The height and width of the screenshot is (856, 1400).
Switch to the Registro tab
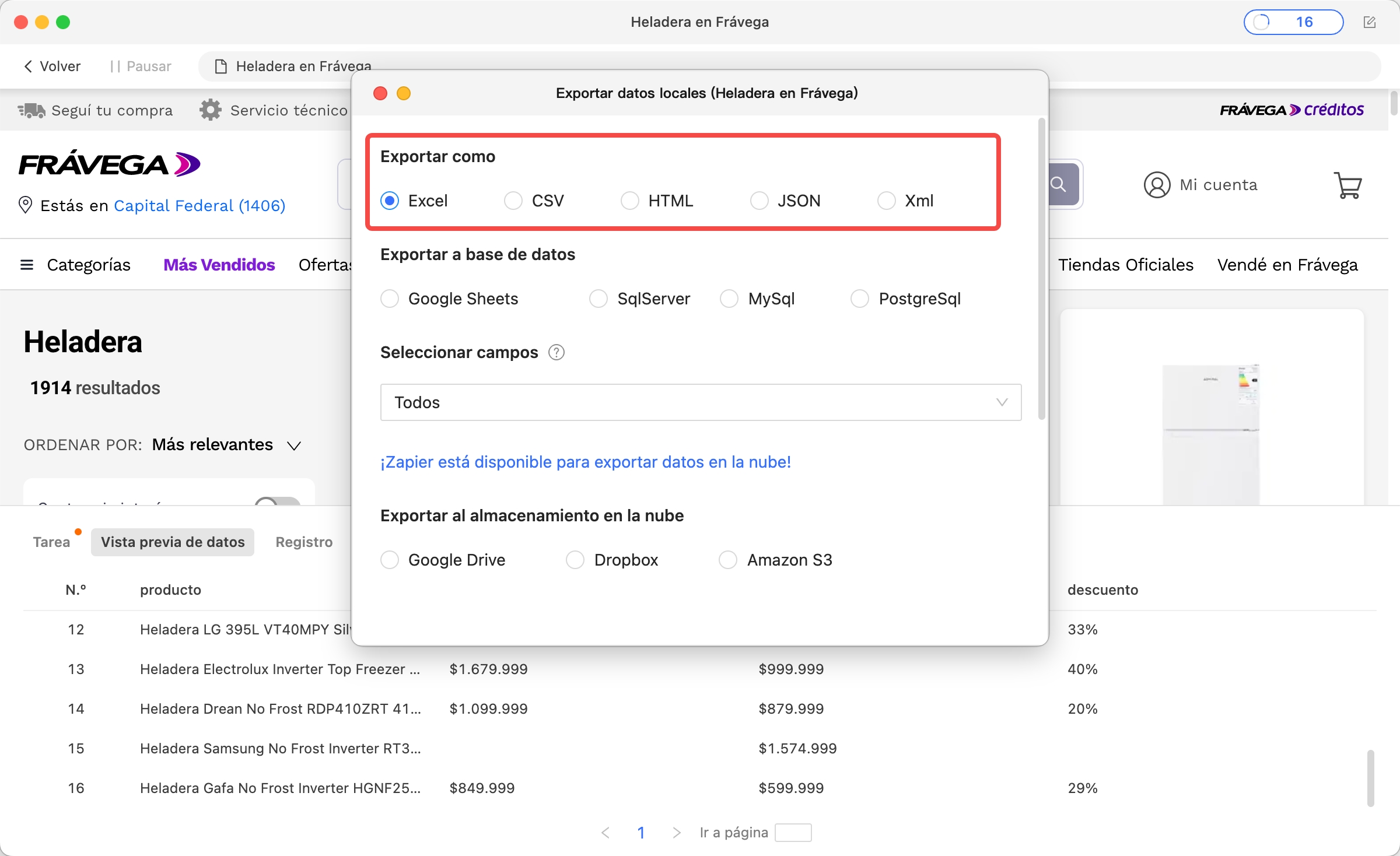(x=303, y=542)
